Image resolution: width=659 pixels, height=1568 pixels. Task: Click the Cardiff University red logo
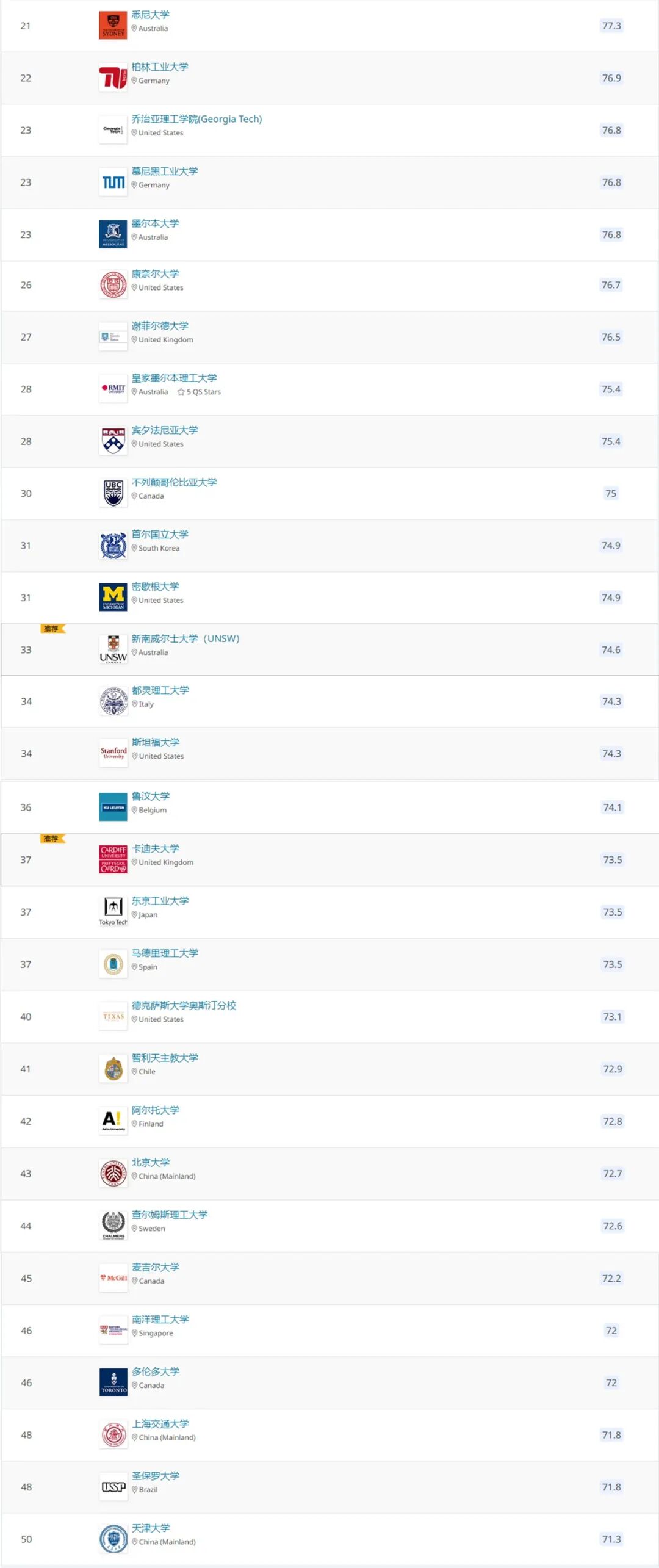(x=113, y=859)
